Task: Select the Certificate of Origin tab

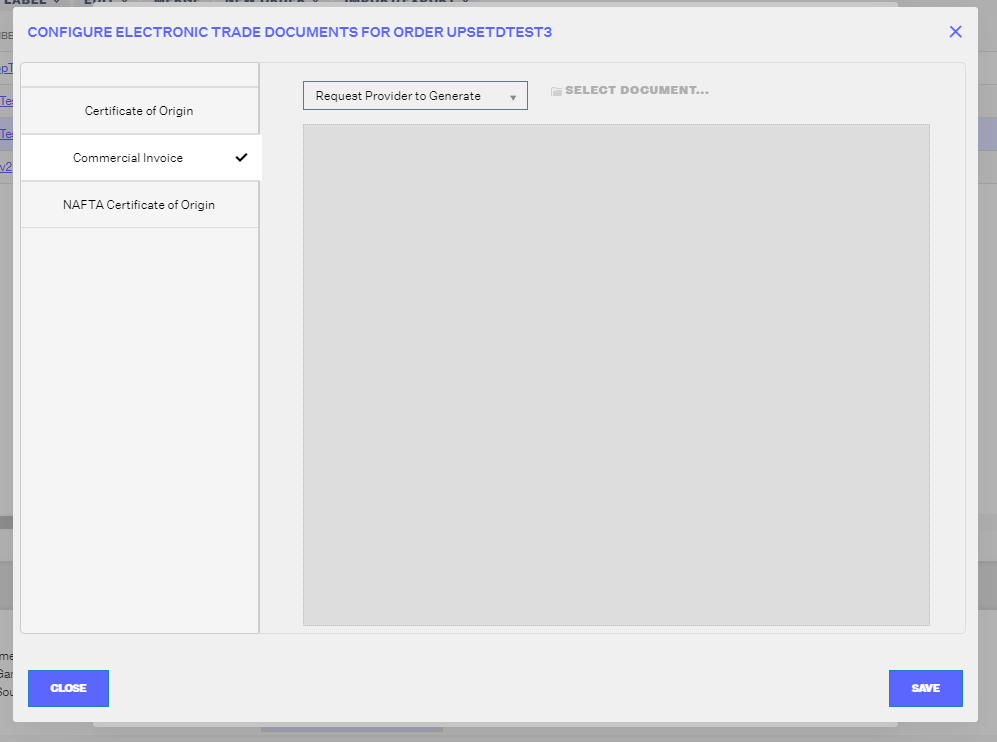Action: click(139, 111)
